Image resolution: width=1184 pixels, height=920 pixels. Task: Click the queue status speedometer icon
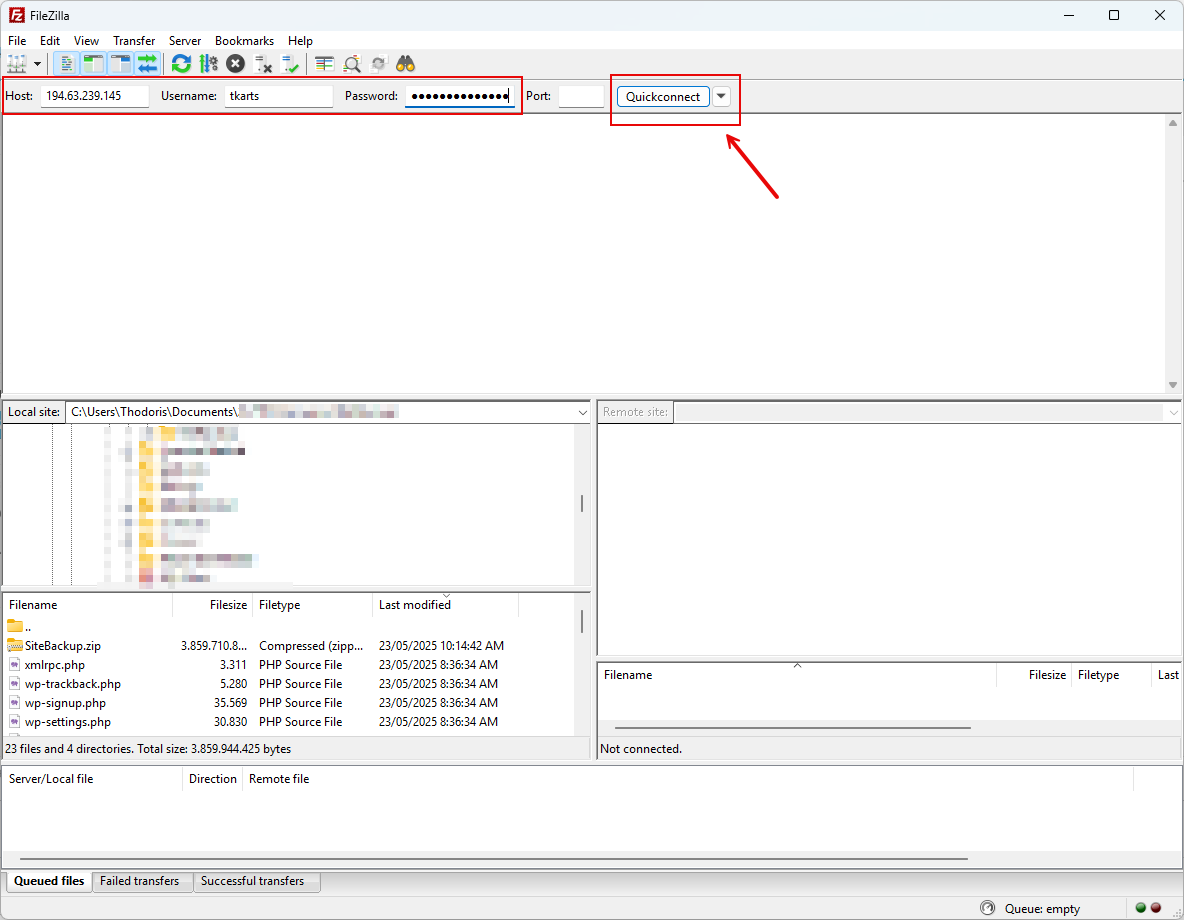tap(987, 908)
